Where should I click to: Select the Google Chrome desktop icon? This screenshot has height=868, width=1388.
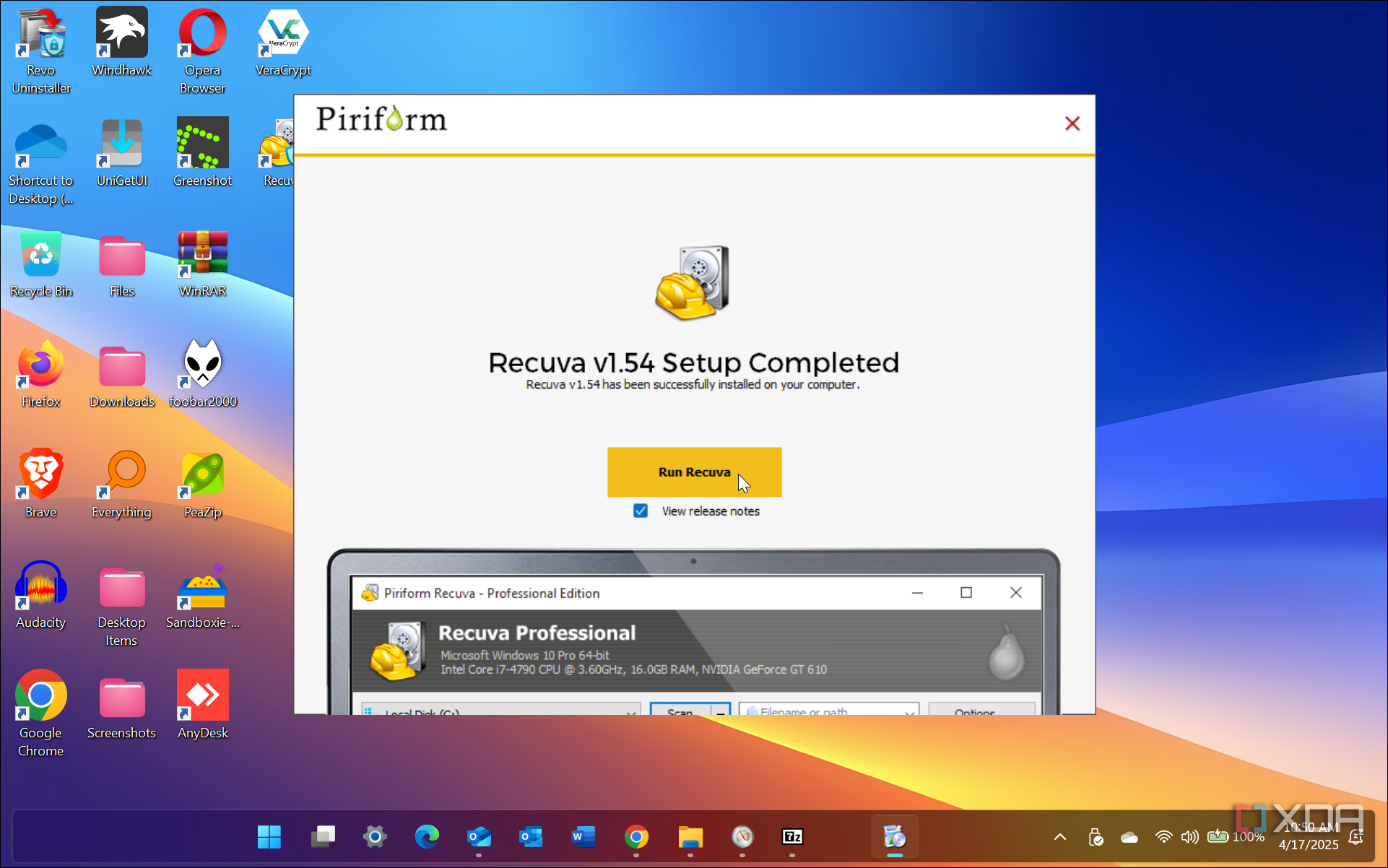41,713
